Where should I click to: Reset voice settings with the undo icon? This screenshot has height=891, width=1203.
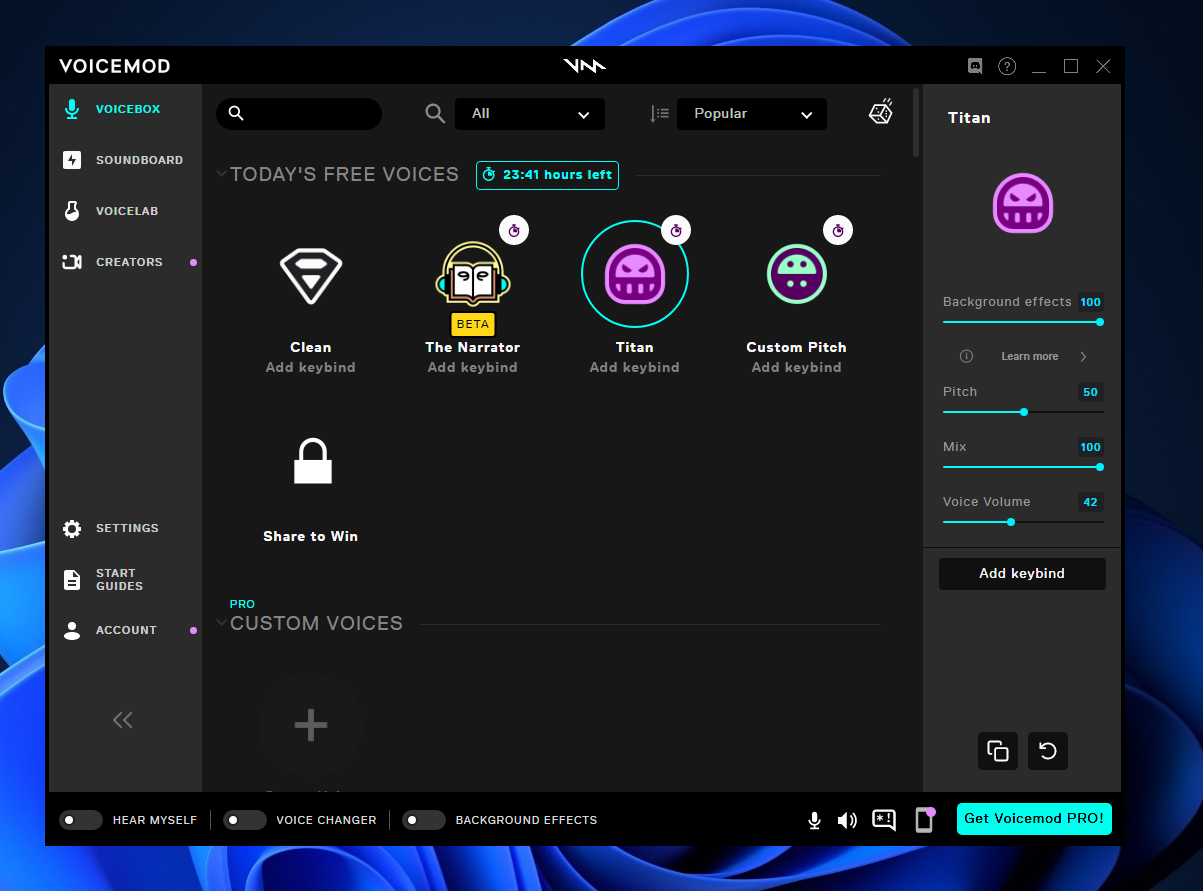point(1047,751)
